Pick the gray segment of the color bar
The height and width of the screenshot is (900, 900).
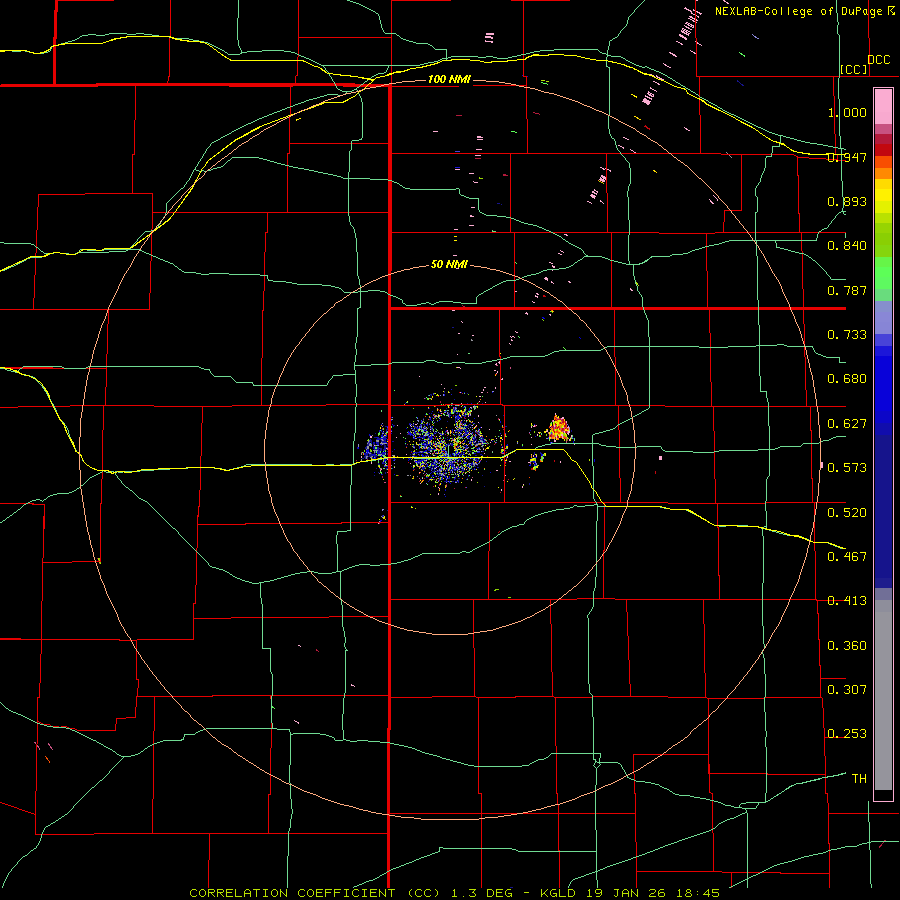point(883,695)
